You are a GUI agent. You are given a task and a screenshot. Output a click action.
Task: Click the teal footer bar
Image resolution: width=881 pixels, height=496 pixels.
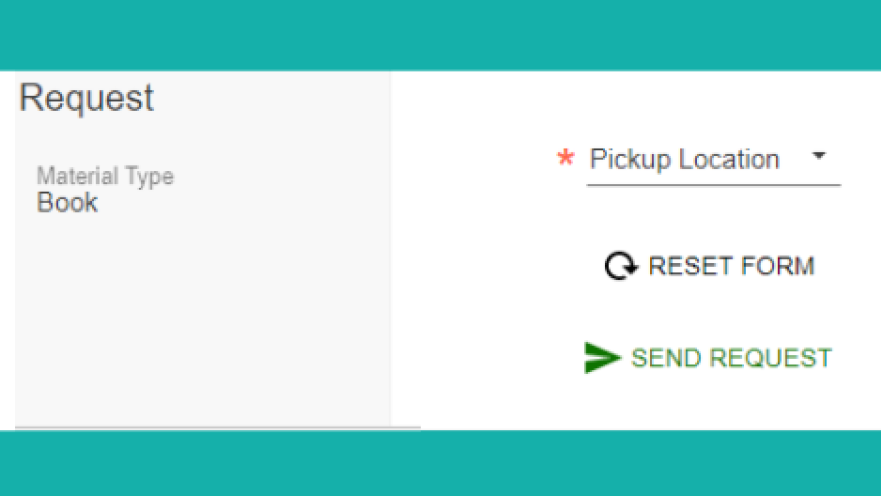pyautogui.click(x=440, y=463)
